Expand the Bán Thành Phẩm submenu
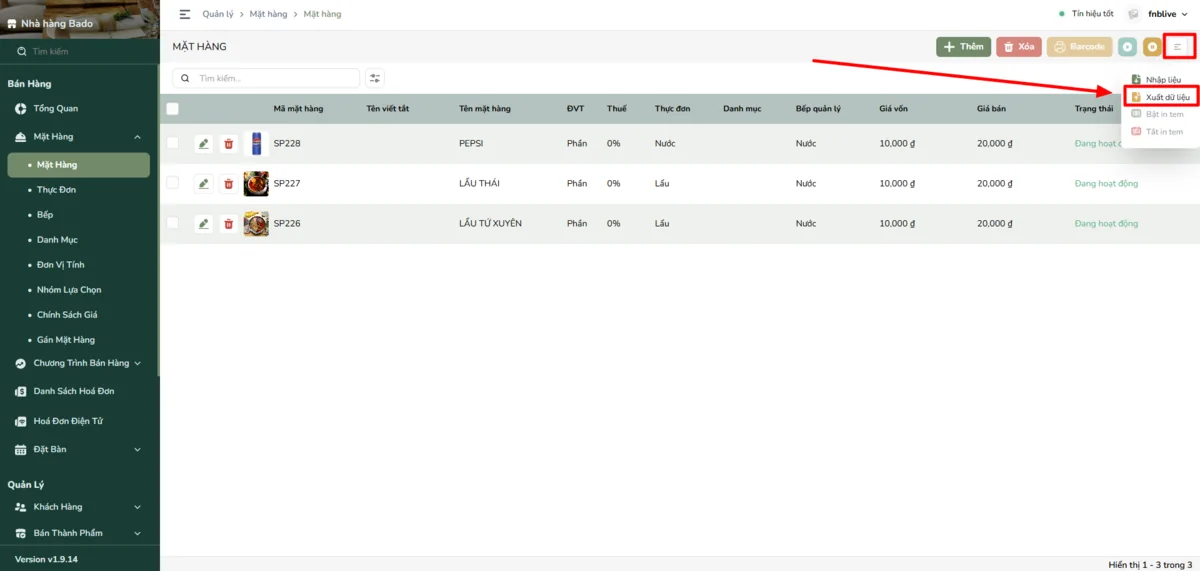This screenshot has width=1200, height=571. pyautogui.click(x=137, y=533)
